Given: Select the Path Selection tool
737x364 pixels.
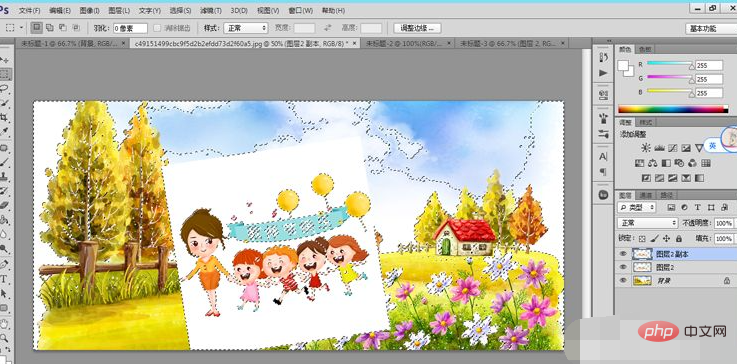Looking at the screenshot, I should 5,293.
